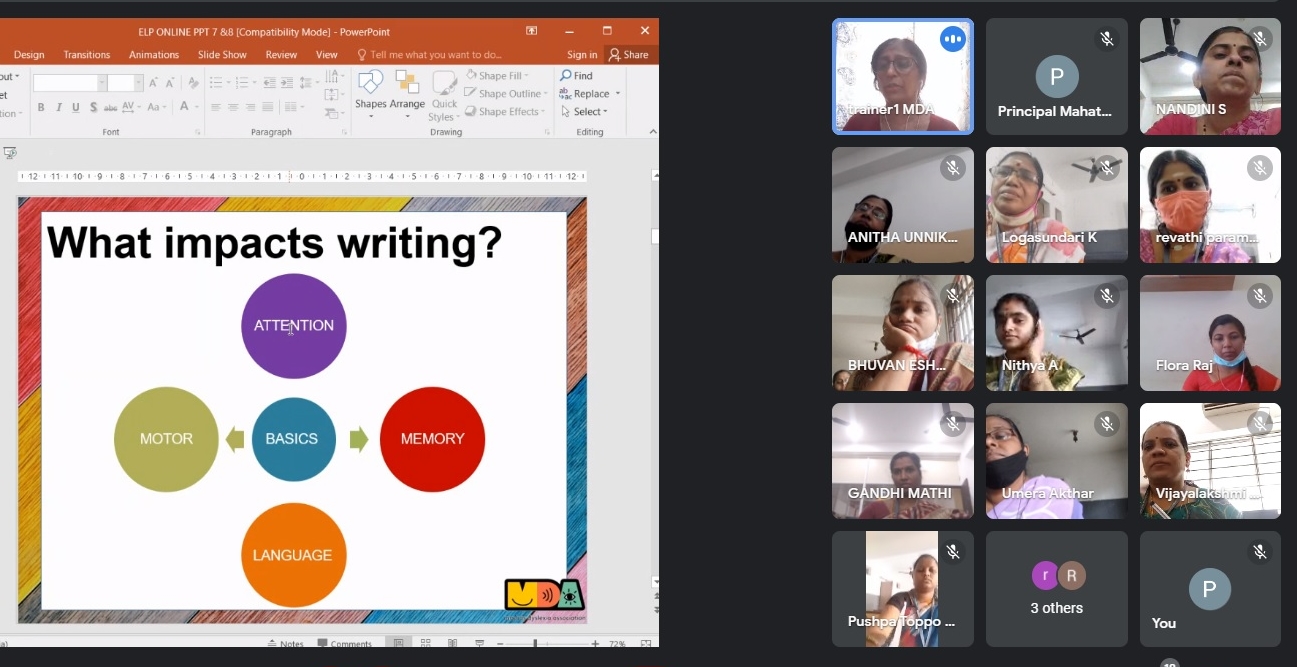Image resolution: width=1297 pixels, height=667 pixels.
Task: Click the Arrange objects icon
Action: (407, 88)
